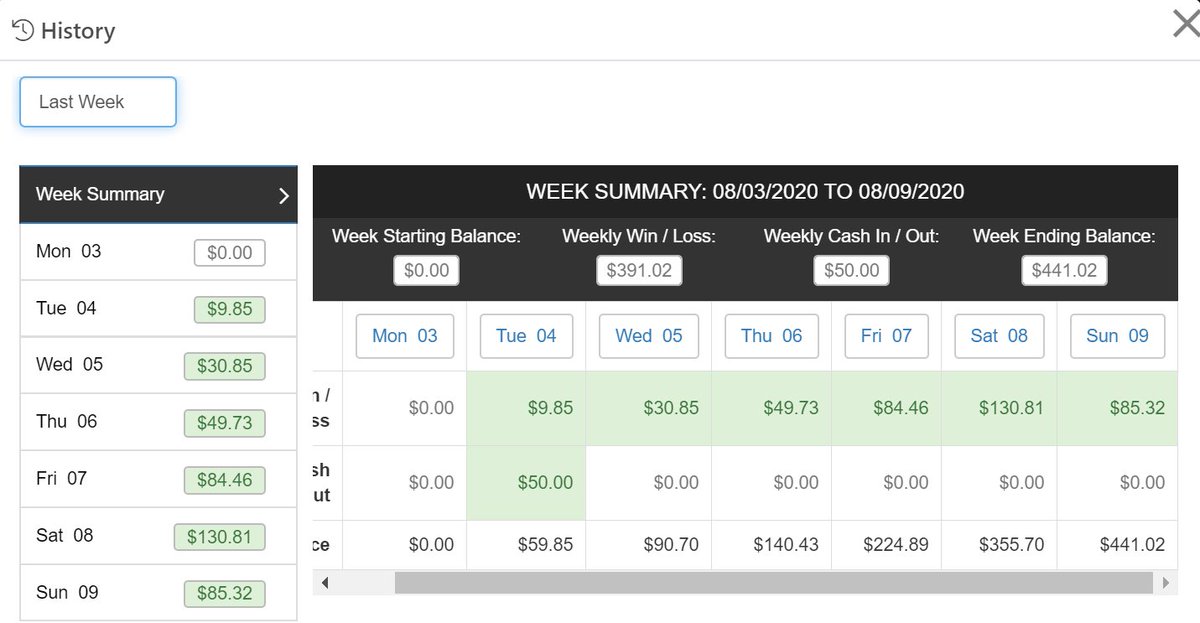This screenshot has width=1200, height=623.
Task: Click the $90.70 balance cell
Action: pos(649,545)
